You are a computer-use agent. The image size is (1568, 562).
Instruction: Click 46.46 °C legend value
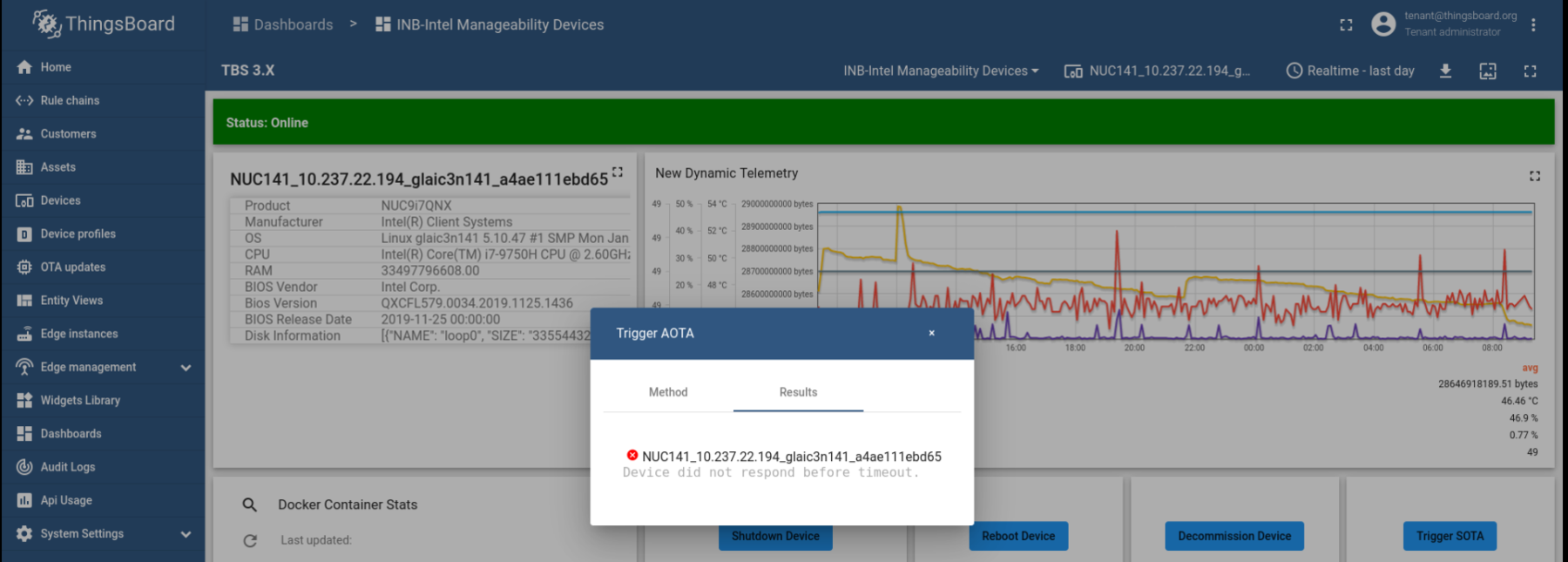1519,402
